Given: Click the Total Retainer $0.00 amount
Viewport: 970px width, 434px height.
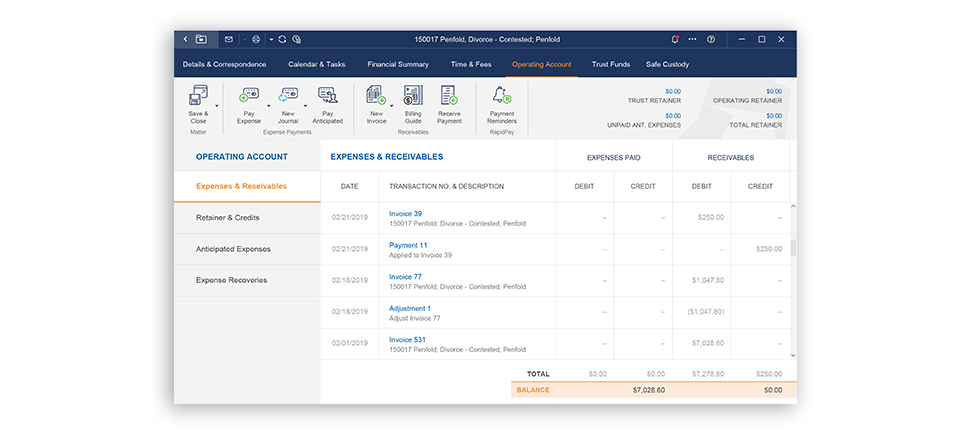Looking at the screenshot, I should pos(773,116).
